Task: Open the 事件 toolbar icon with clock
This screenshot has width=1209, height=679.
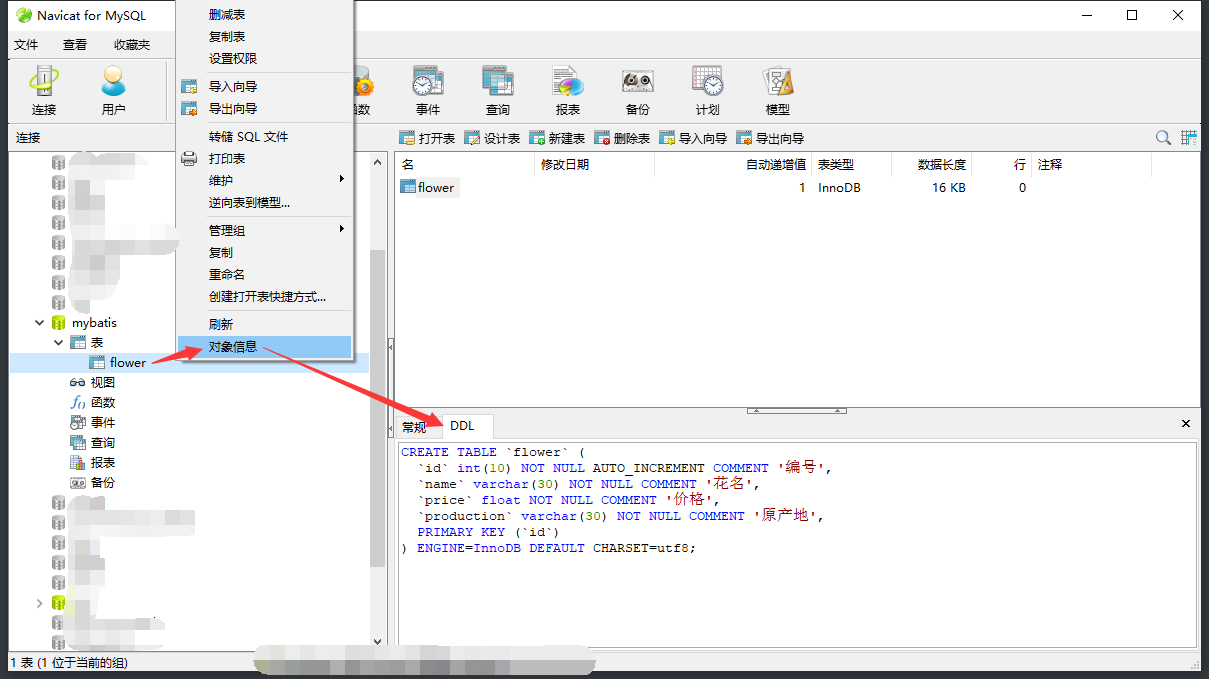Action: pyautogui.click(x=428, y=91)
